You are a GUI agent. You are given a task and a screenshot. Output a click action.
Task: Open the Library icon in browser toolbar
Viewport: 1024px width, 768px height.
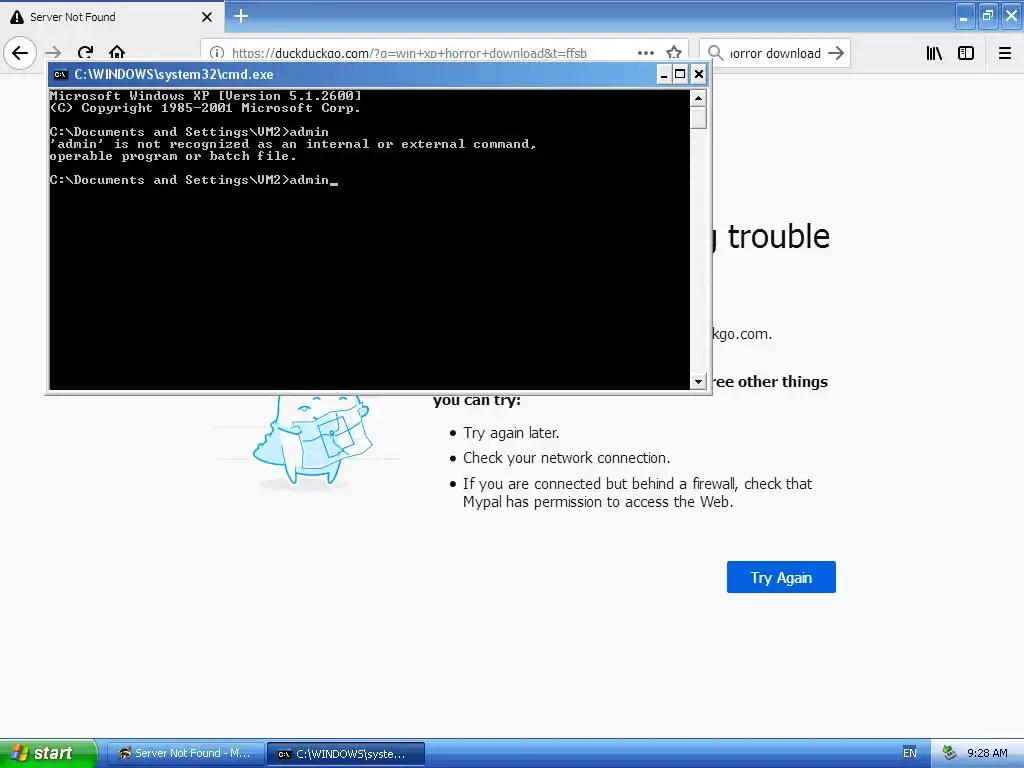pyautogui.click(x=934, y=53)
